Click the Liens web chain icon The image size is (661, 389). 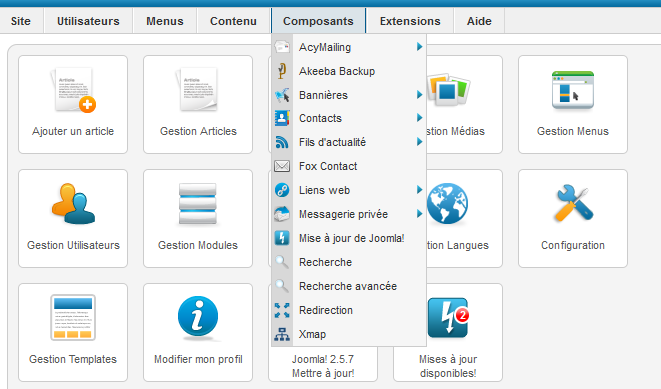[282, 190]
